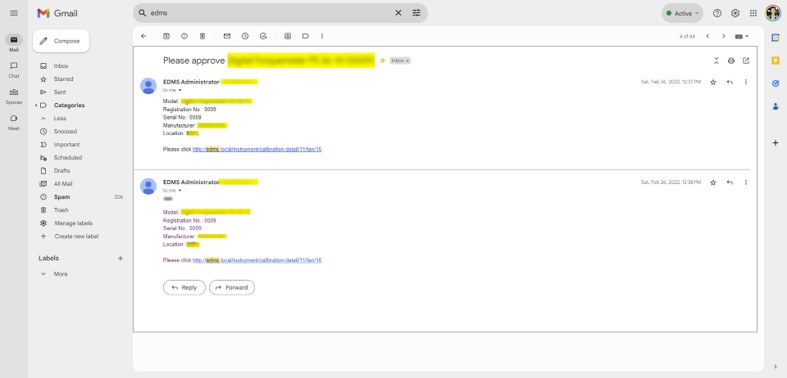Switch to the Chat tab
787x378 pixels.
coord(14,69)
